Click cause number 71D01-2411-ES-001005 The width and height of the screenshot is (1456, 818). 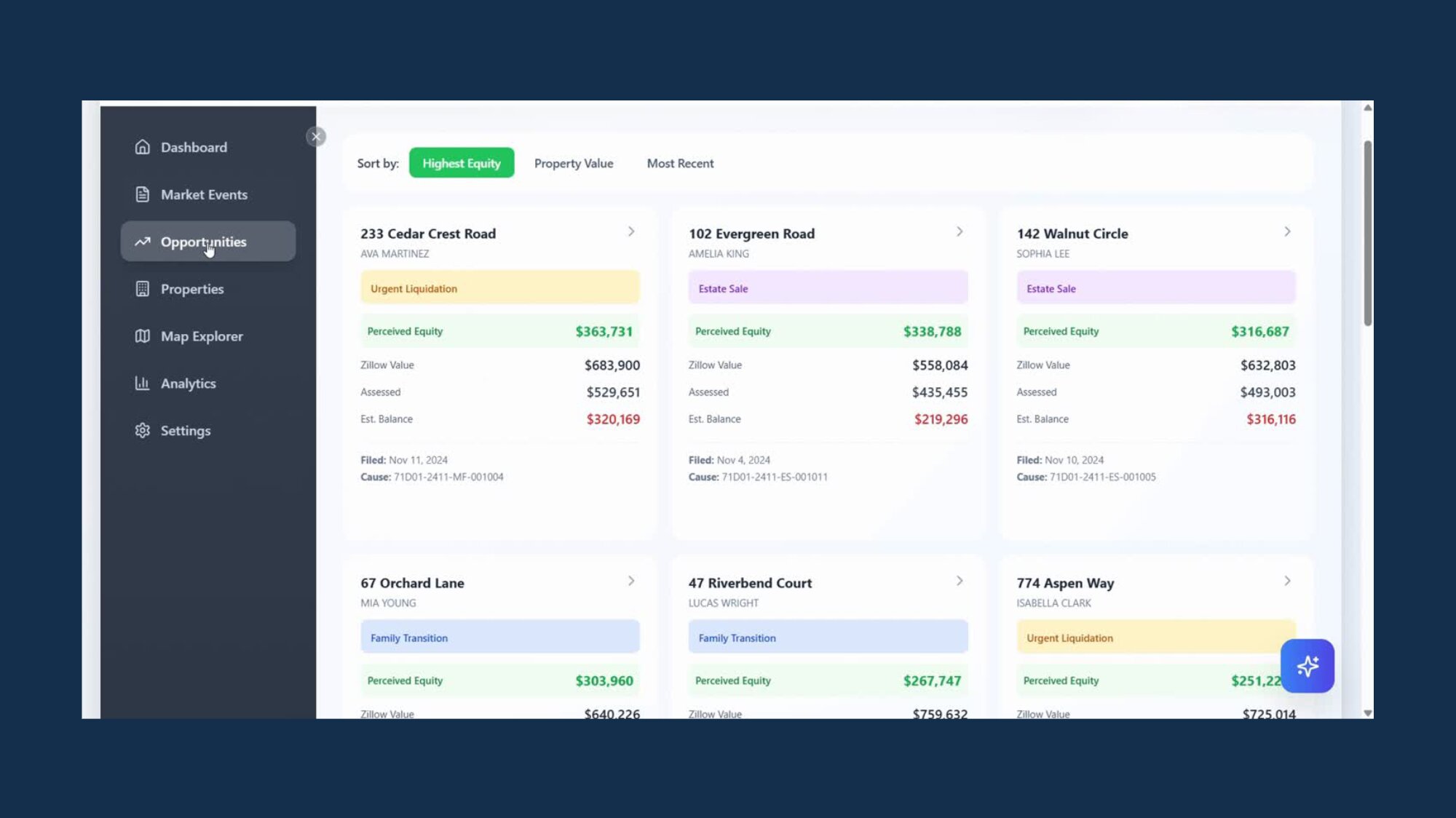click(1103, 477)
